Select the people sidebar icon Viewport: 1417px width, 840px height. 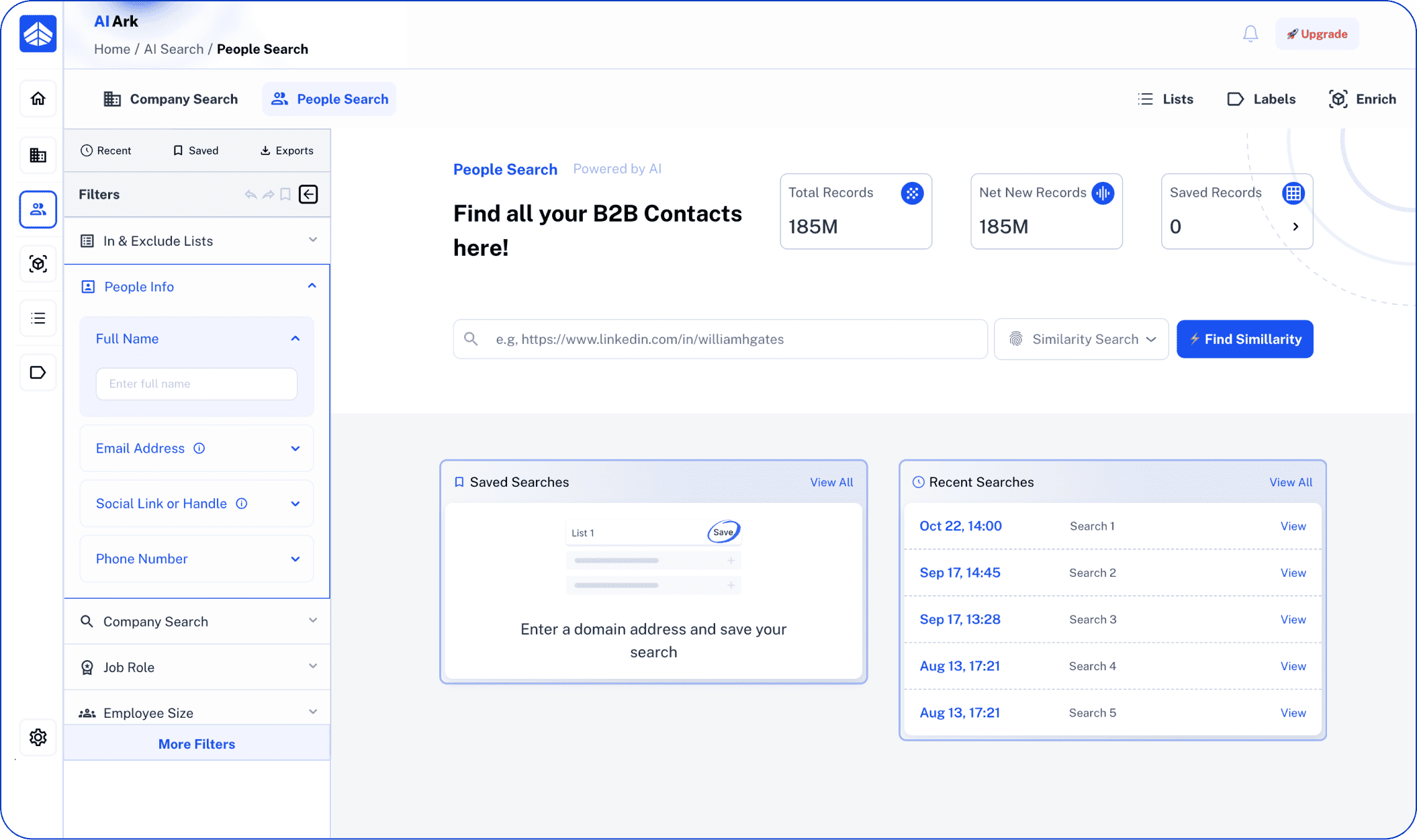[x=38, y=209]
